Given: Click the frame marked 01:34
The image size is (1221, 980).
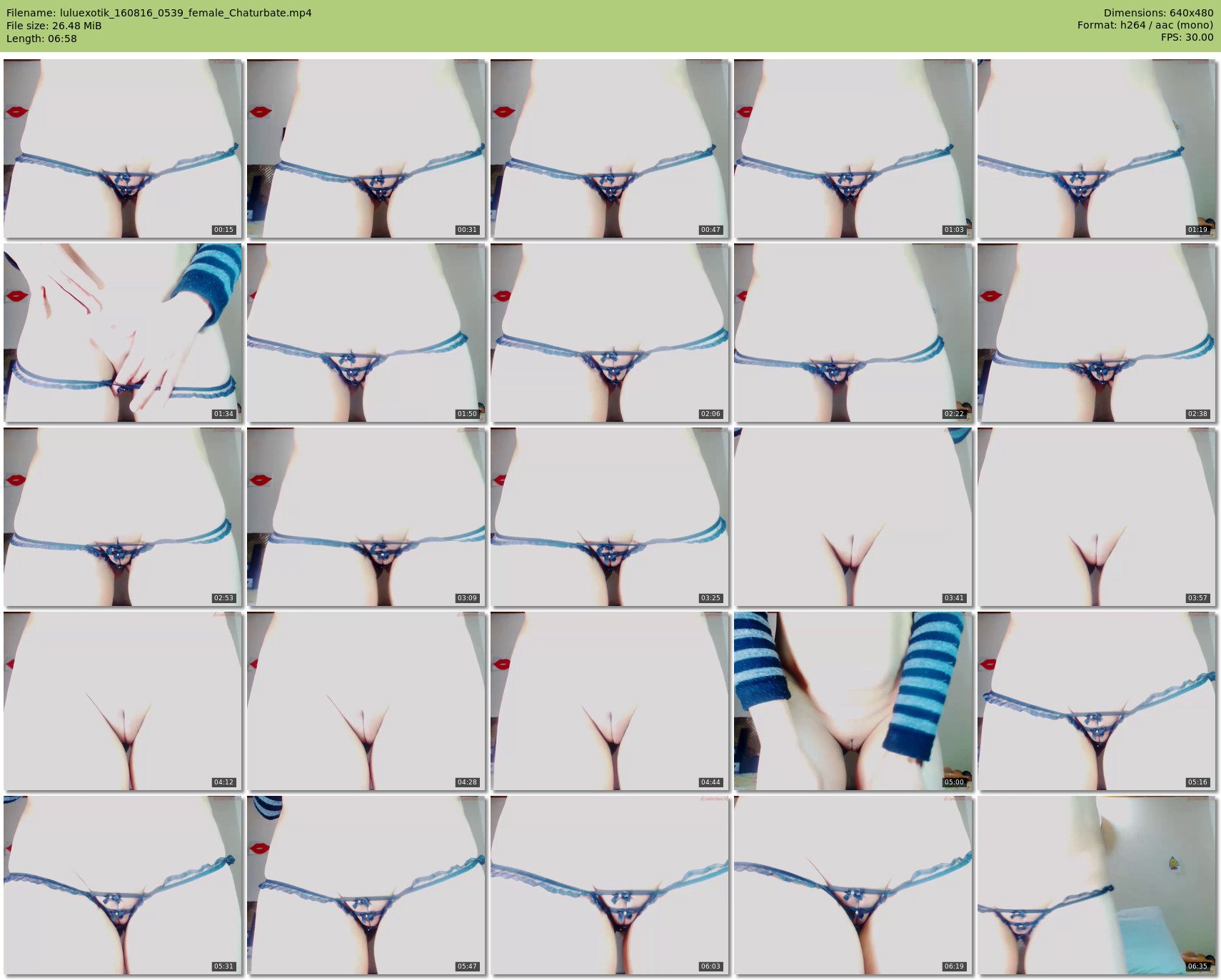Looking at the screenshot, I should pos(123,333).
